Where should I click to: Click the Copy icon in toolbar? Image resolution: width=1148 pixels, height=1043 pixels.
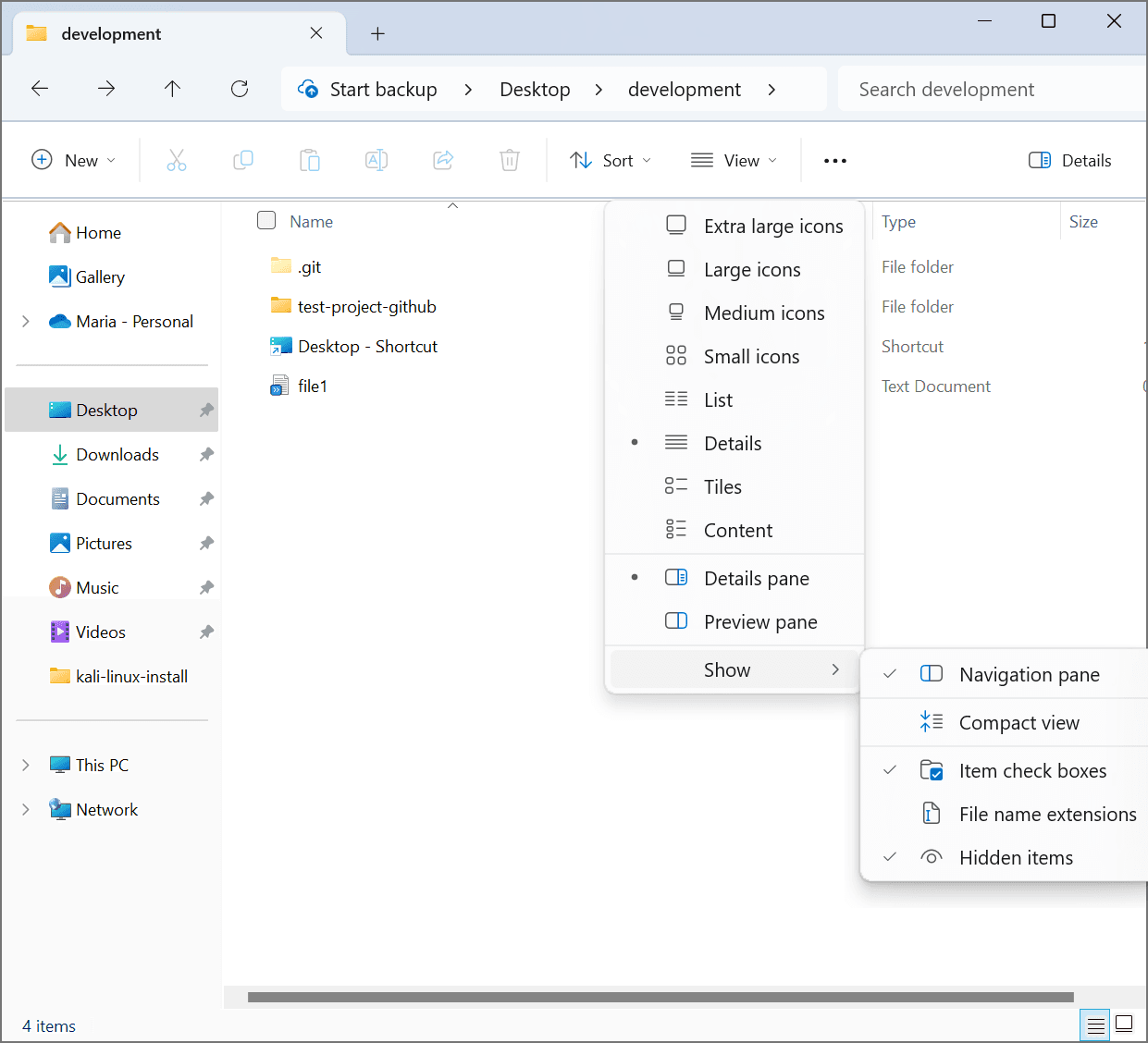tap(243, 160)
